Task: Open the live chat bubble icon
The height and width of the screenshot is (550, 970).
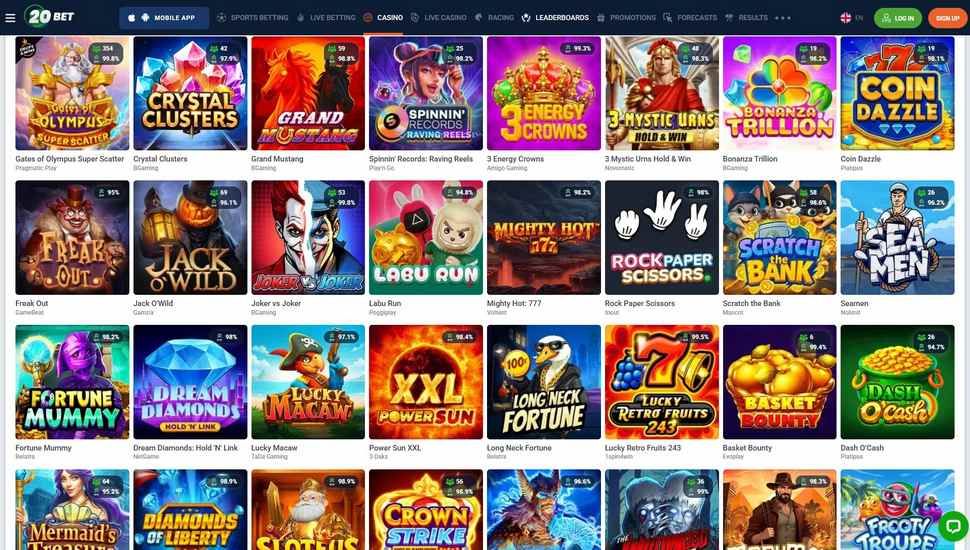Action: tap(953, 526)
